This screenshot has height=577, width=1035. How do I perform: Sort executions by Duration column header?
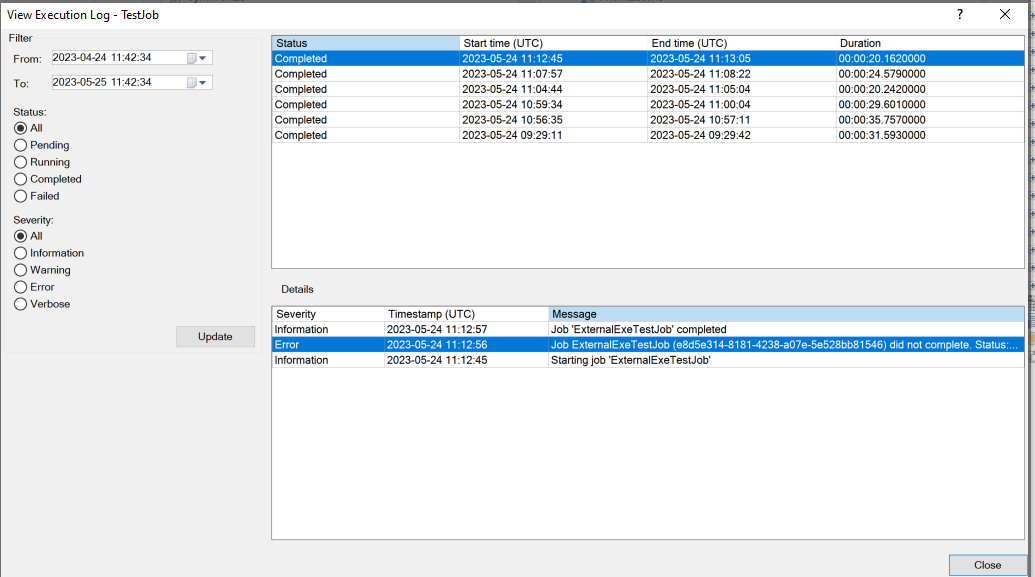tap(930, 43)
